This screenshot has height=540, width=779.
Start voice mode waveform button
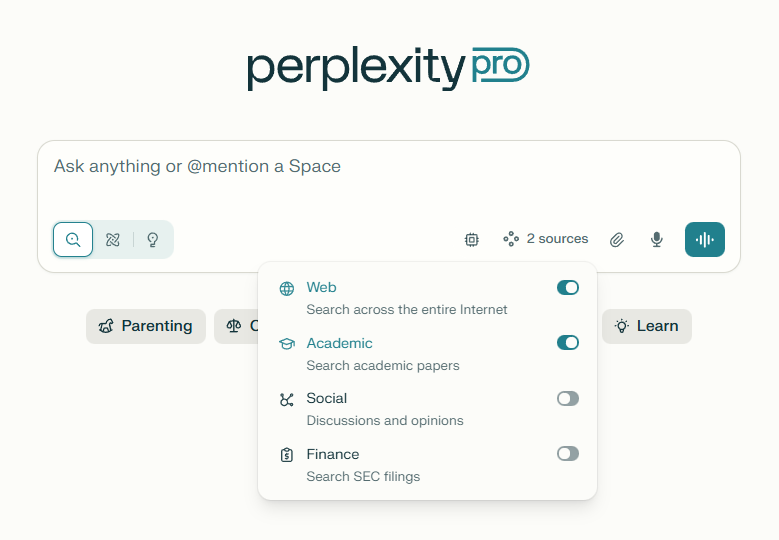coord(705,239)
